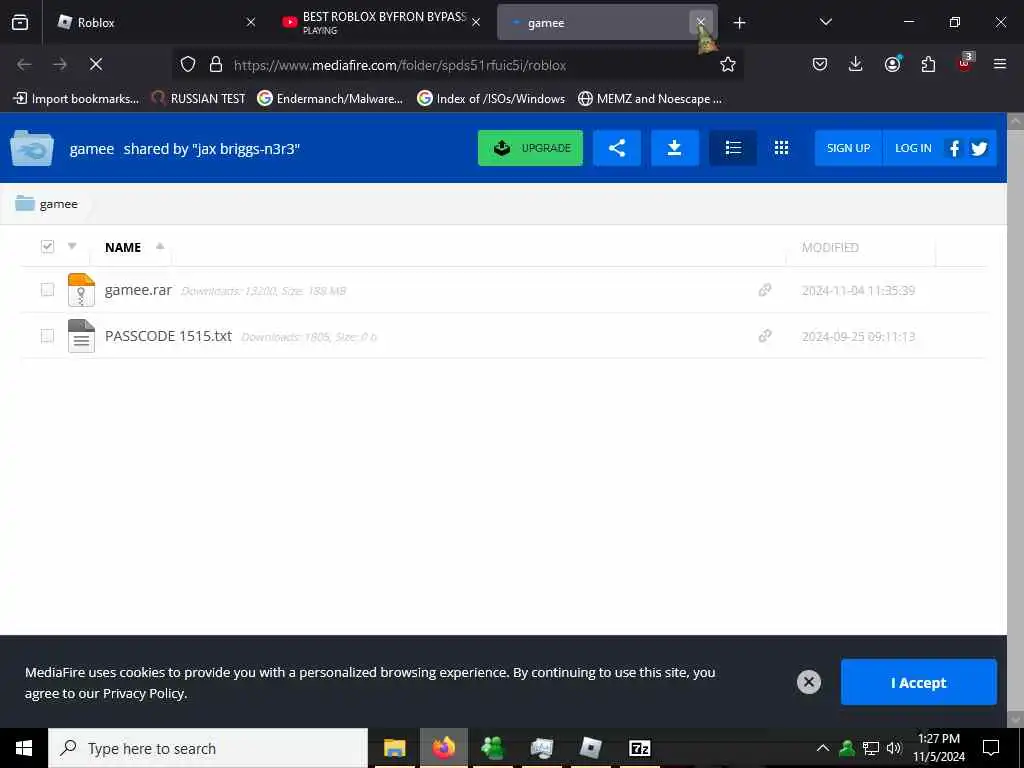Check the PASSCODE 1515.txt checkbox

pyautogui.click(x=47, y=336)
